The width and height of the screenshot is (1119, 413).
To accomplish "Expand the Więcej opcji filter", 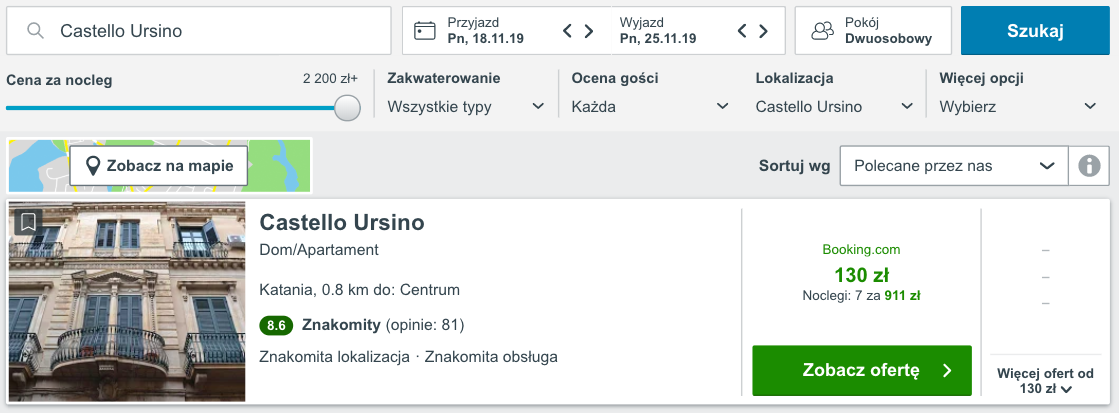I will [x=1018, y=107].
